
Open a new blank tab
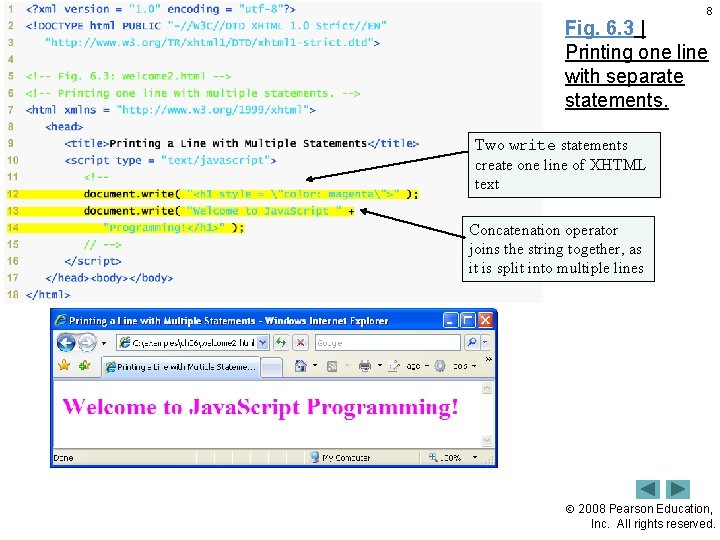click(271, 367)
